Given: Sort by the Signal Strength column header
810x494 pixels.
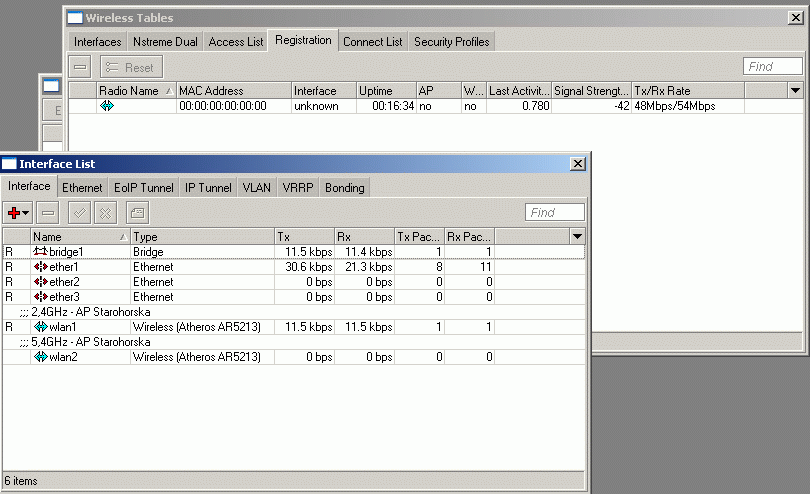Looking at the screenshot, I should (x=591, y=90).
